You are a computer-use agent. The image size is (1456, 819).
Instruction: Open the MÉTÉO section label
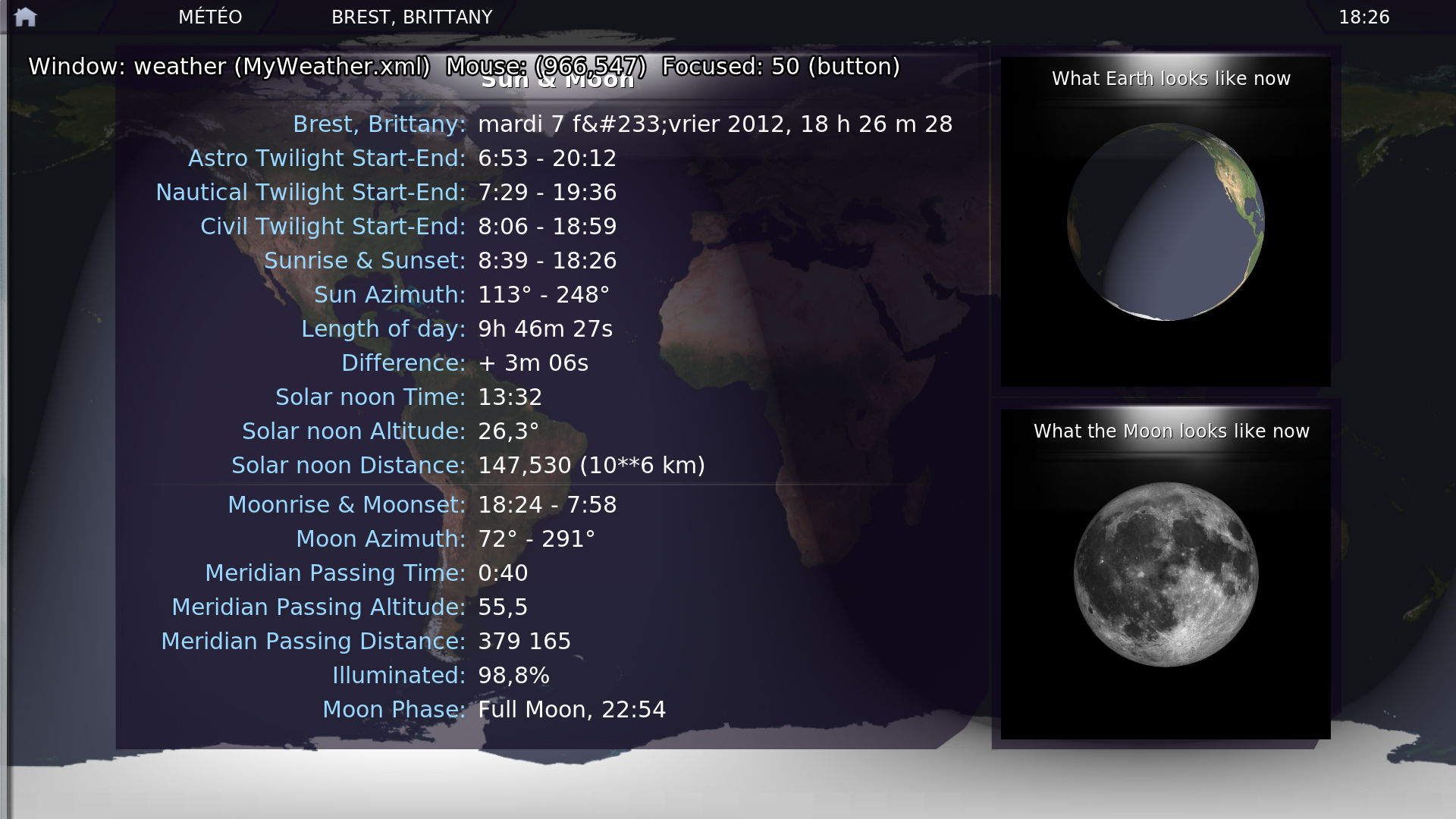210,17
